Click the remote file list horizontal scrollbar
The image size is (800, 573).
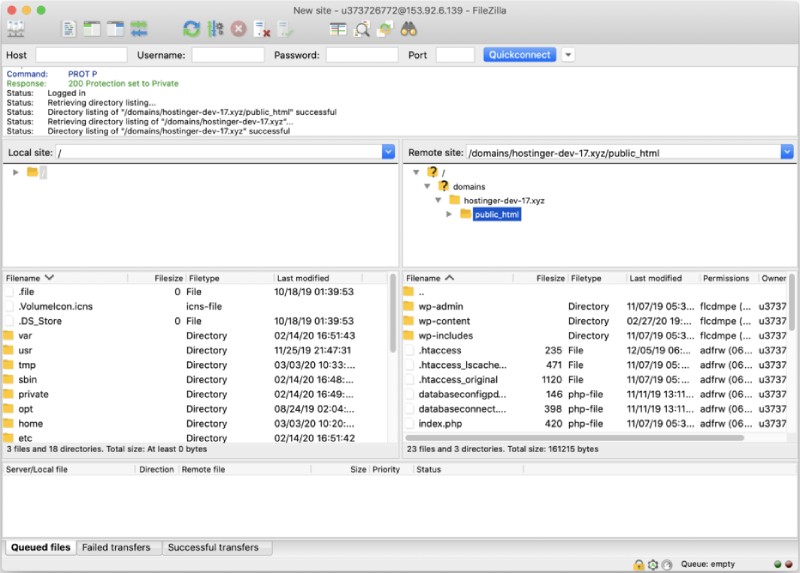(x=574, y=438)
